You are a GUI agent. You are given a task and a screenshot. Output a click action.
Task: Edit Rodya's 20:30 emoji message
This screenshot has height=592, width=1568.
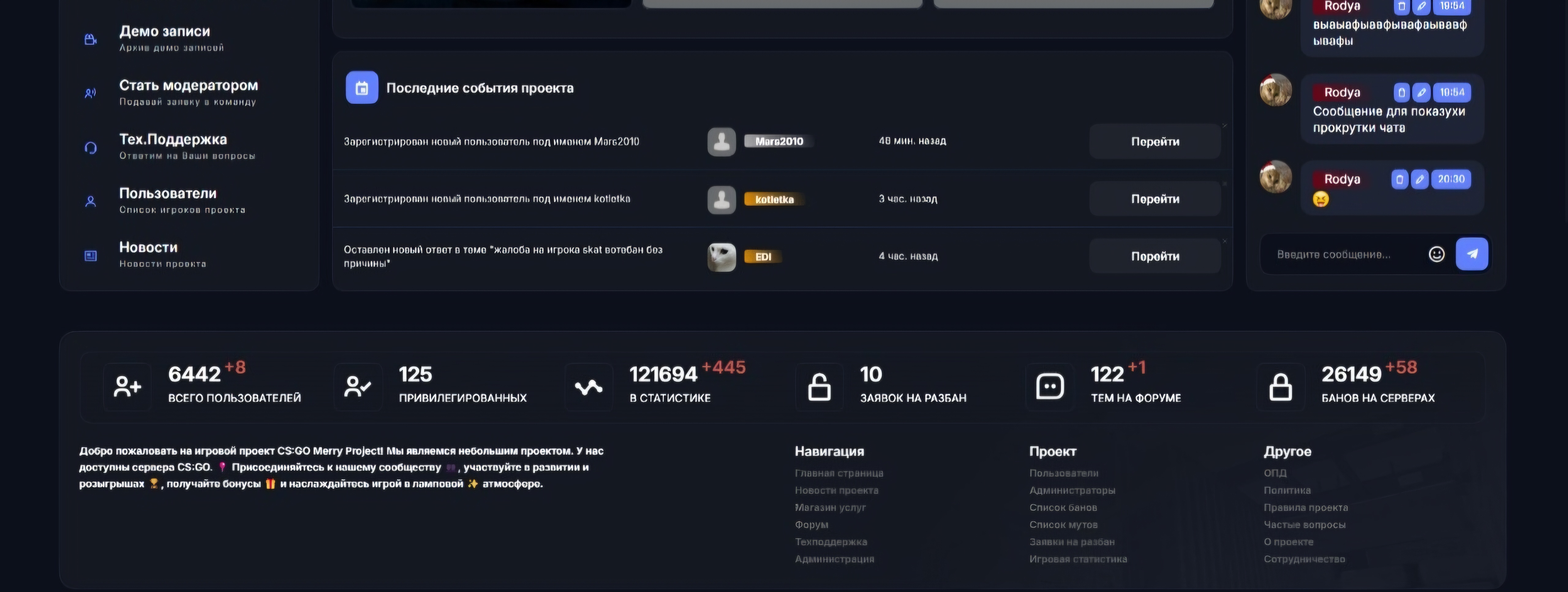point(1419,179)
